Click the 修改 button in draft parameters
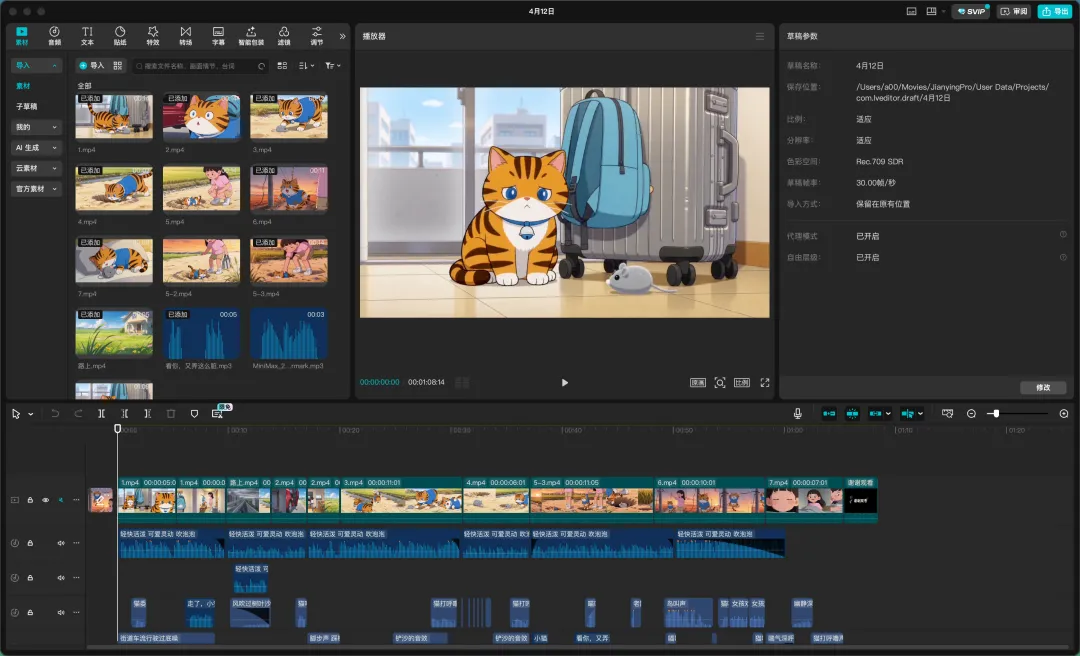Viewport: 1080px width, 656px height. pyautogui.click(x=1043, y=387)
